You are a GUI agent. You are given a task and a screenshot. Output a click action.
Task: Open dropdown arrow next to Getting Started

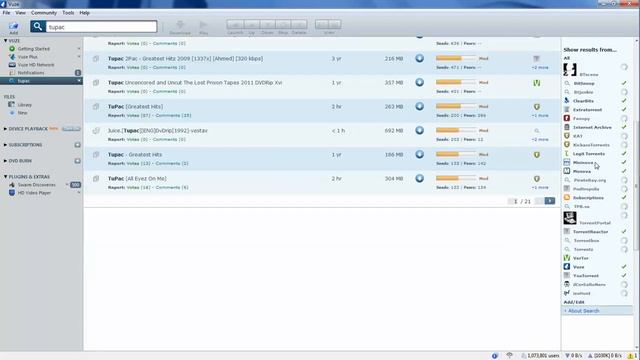pos(79,49)
